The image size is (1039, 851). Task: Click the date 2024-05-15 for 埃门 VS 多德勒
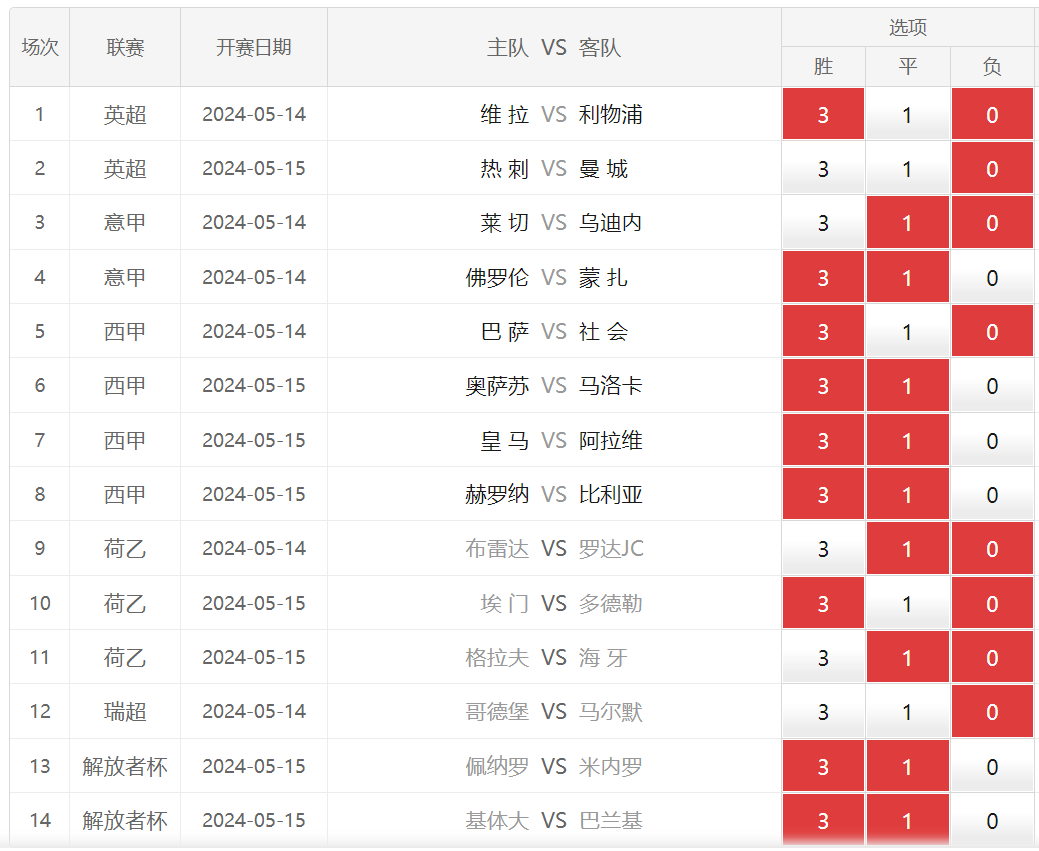(254, 603)
